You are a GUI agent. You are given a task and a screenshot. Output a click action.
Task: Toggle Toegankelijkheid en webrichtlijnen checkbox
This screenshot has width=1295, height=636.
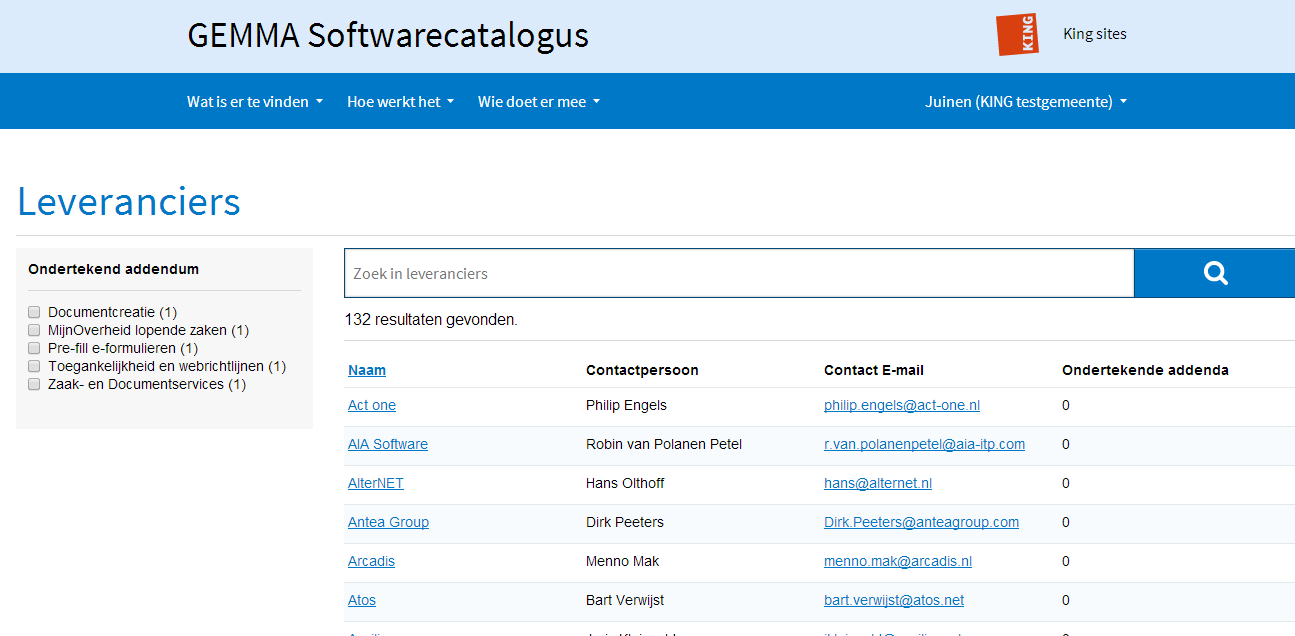pos(34,366)
